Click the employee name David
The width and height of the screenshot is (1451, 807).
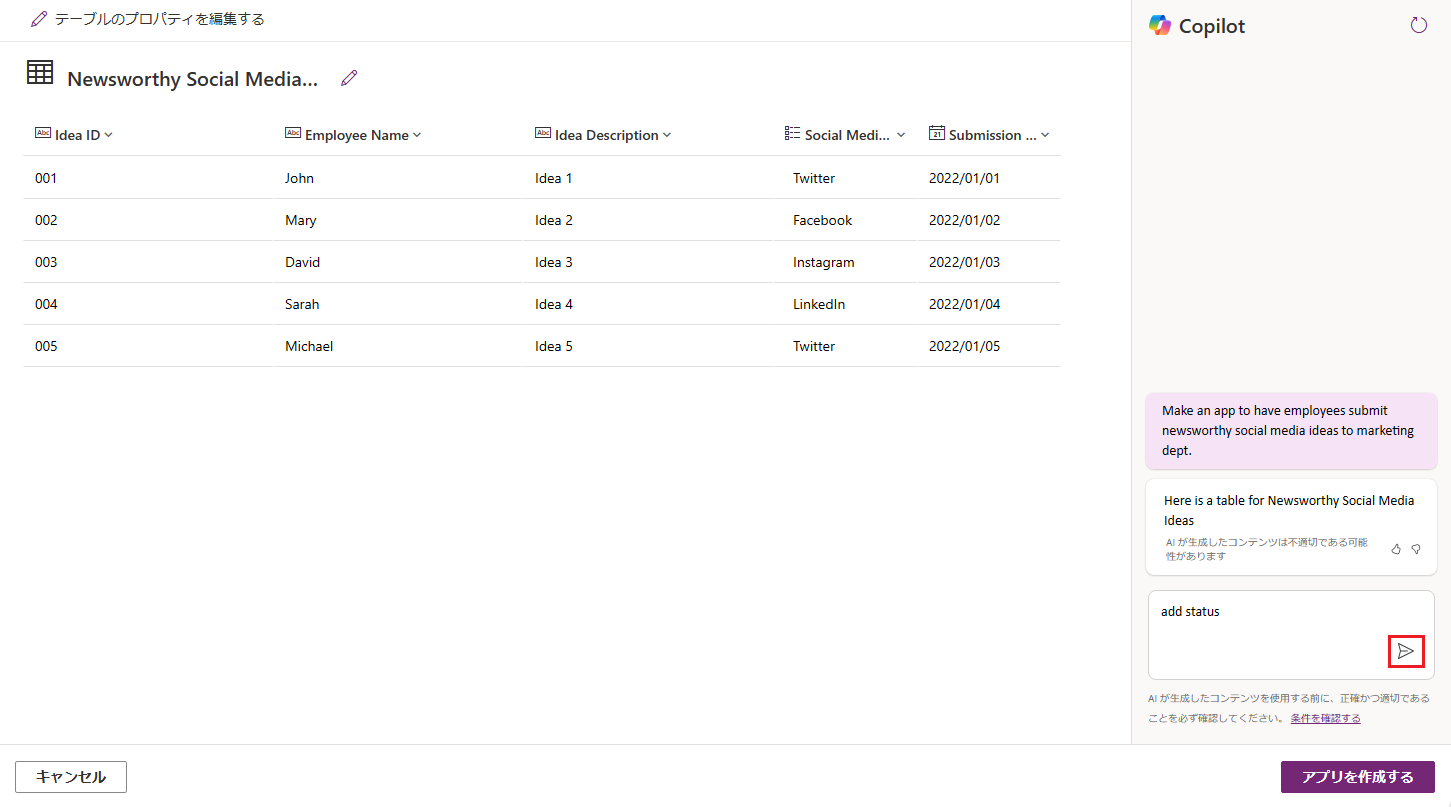coord(302,262)
